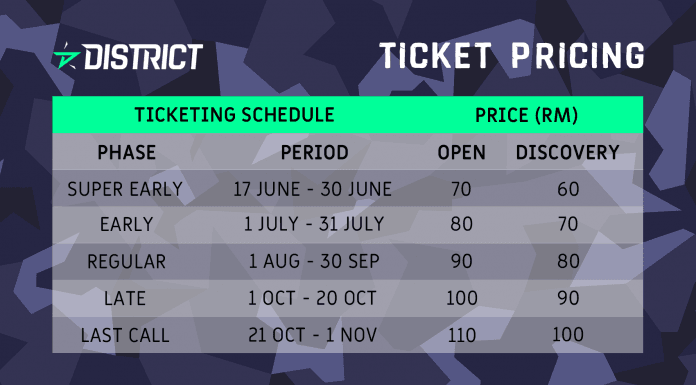Screen dimensions: 696x385
Task: Click the Super Early open price 70
Action: point(461,189)
